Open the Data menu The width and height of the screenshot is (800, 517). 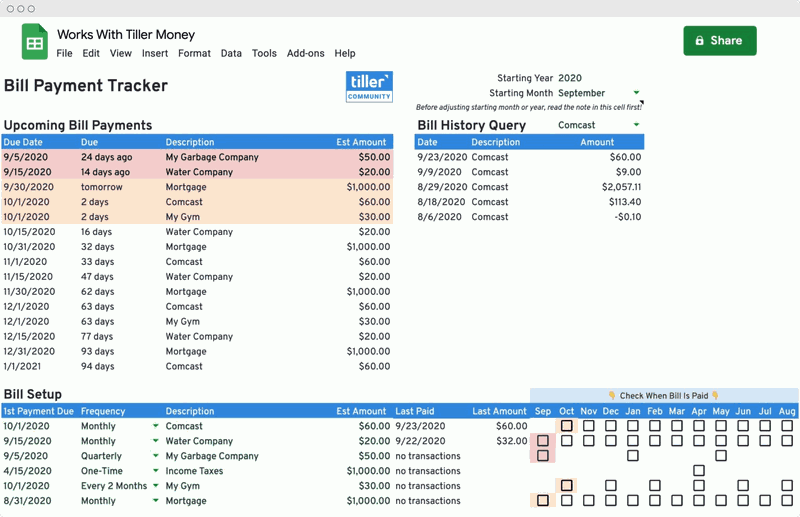[231, 53]
